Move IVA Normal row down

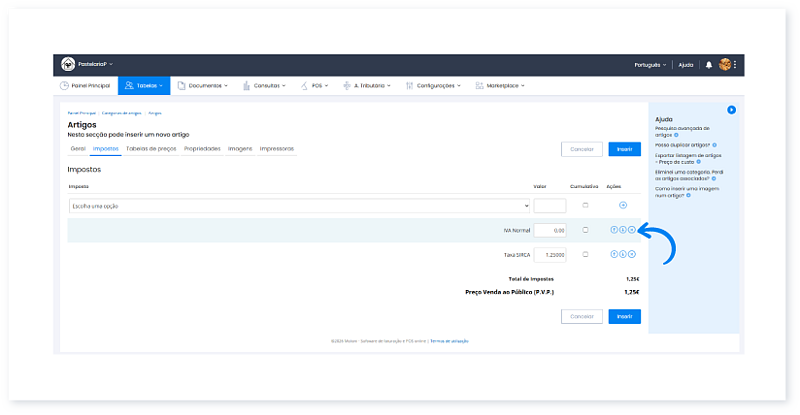coord(622,230)
